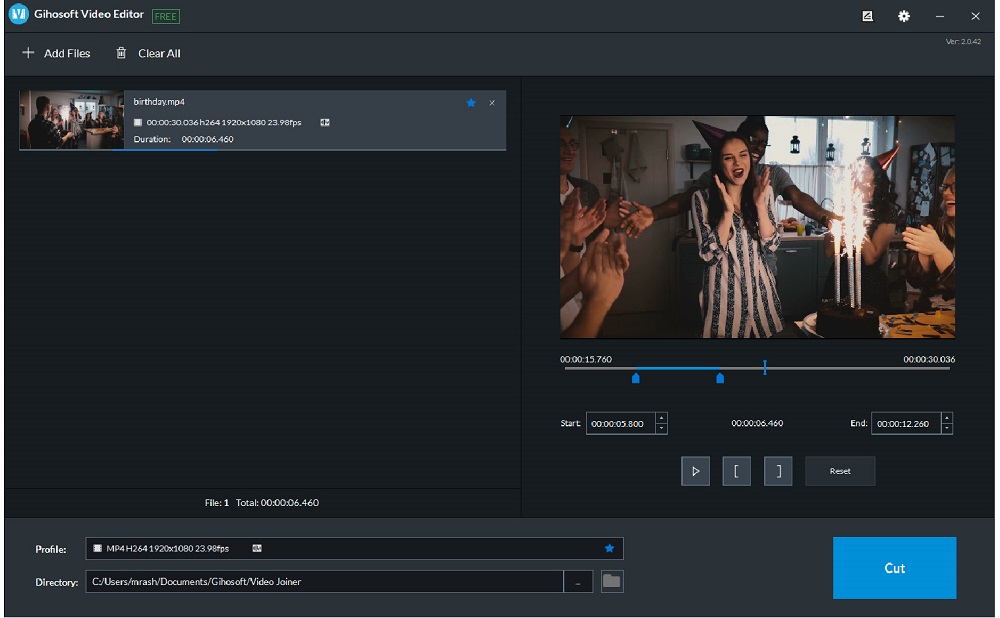Open the Settings gear icon

coord(902,16)
